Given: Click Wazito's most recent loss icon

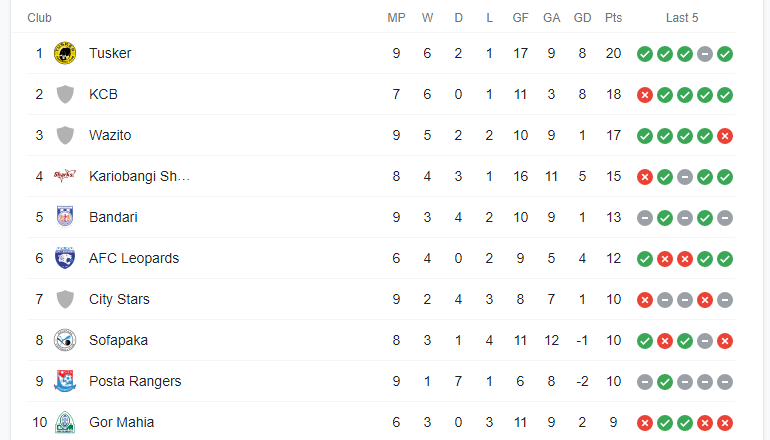Looking at the screenshot, I should click(x=725, y=136).
